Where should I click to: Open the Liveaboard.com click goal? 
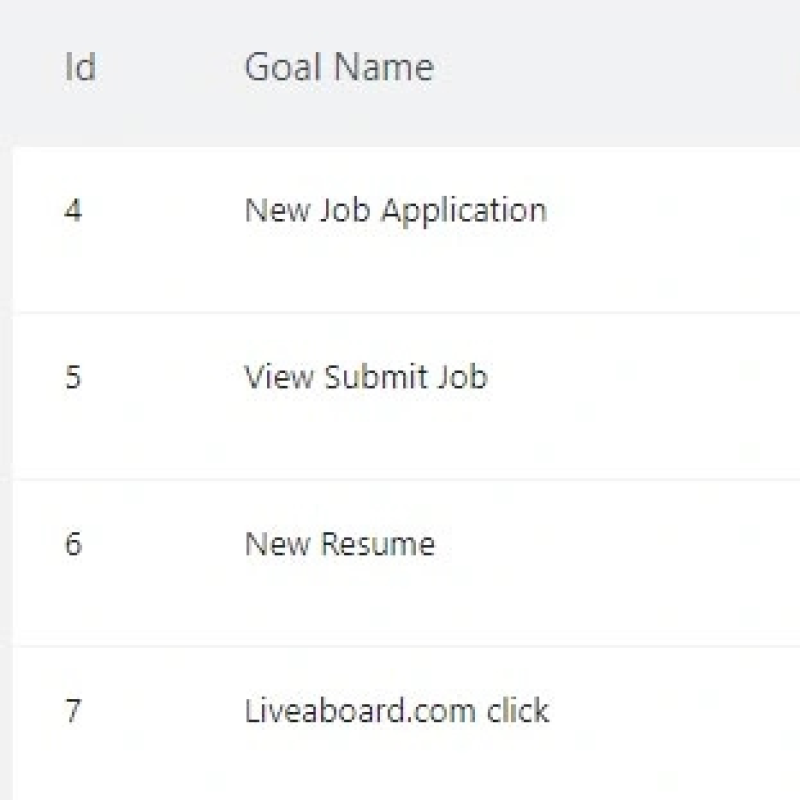[397, 710]
